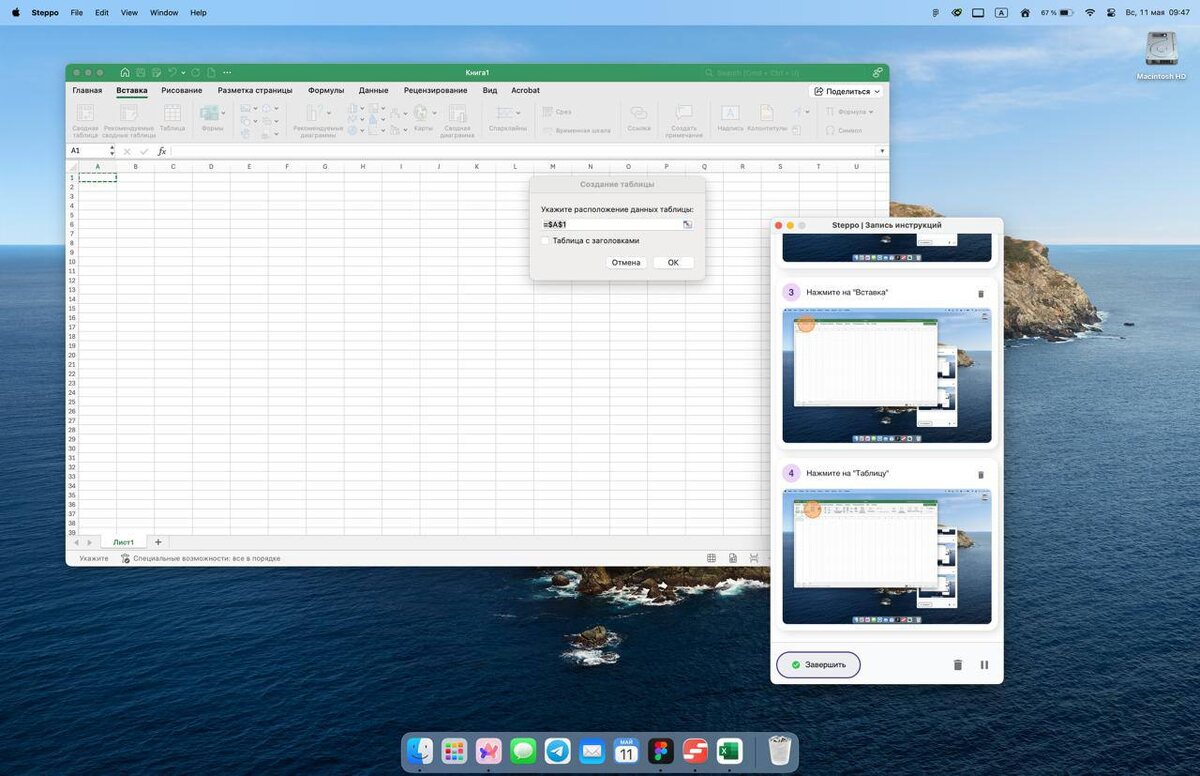The image size is (1200, 776).
Task: Open Telegram from the Dock
Action: pos(558,751)
